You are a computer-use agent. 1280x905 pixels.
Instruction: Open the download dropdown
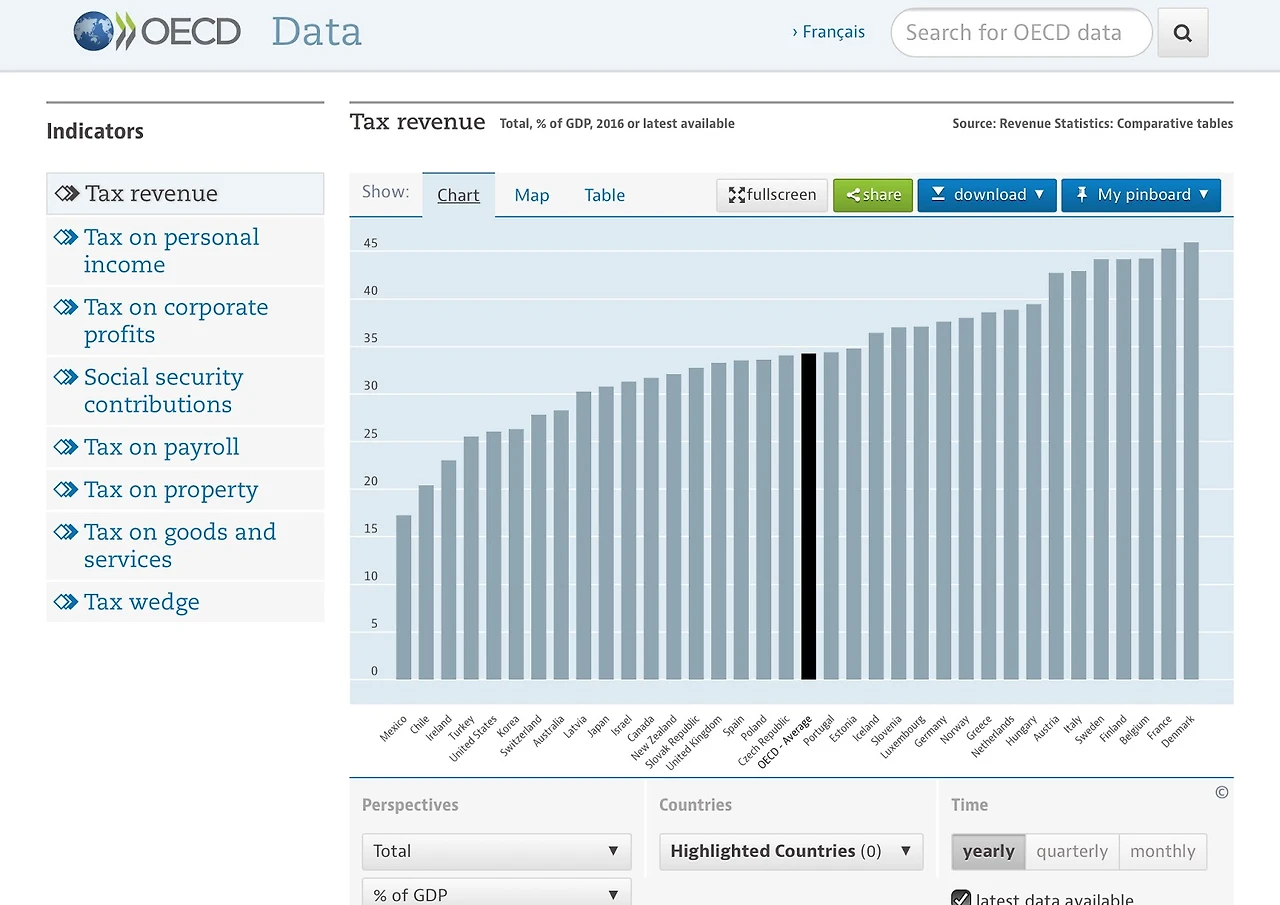(x=987, y=195)
